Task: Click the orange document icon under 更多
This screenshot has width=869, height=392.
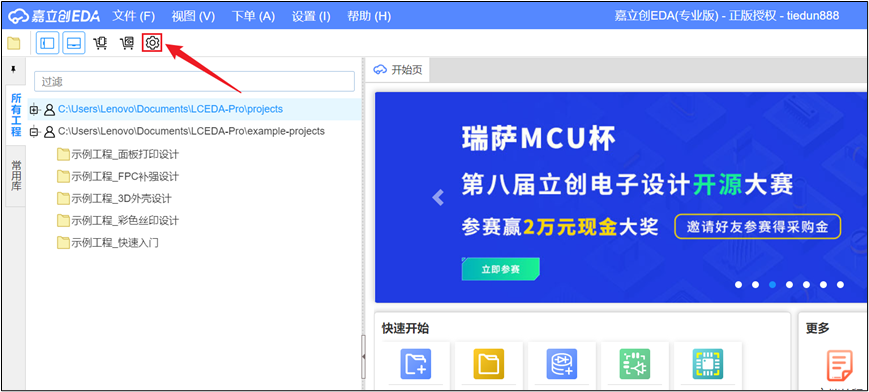Action: (840, 365)
